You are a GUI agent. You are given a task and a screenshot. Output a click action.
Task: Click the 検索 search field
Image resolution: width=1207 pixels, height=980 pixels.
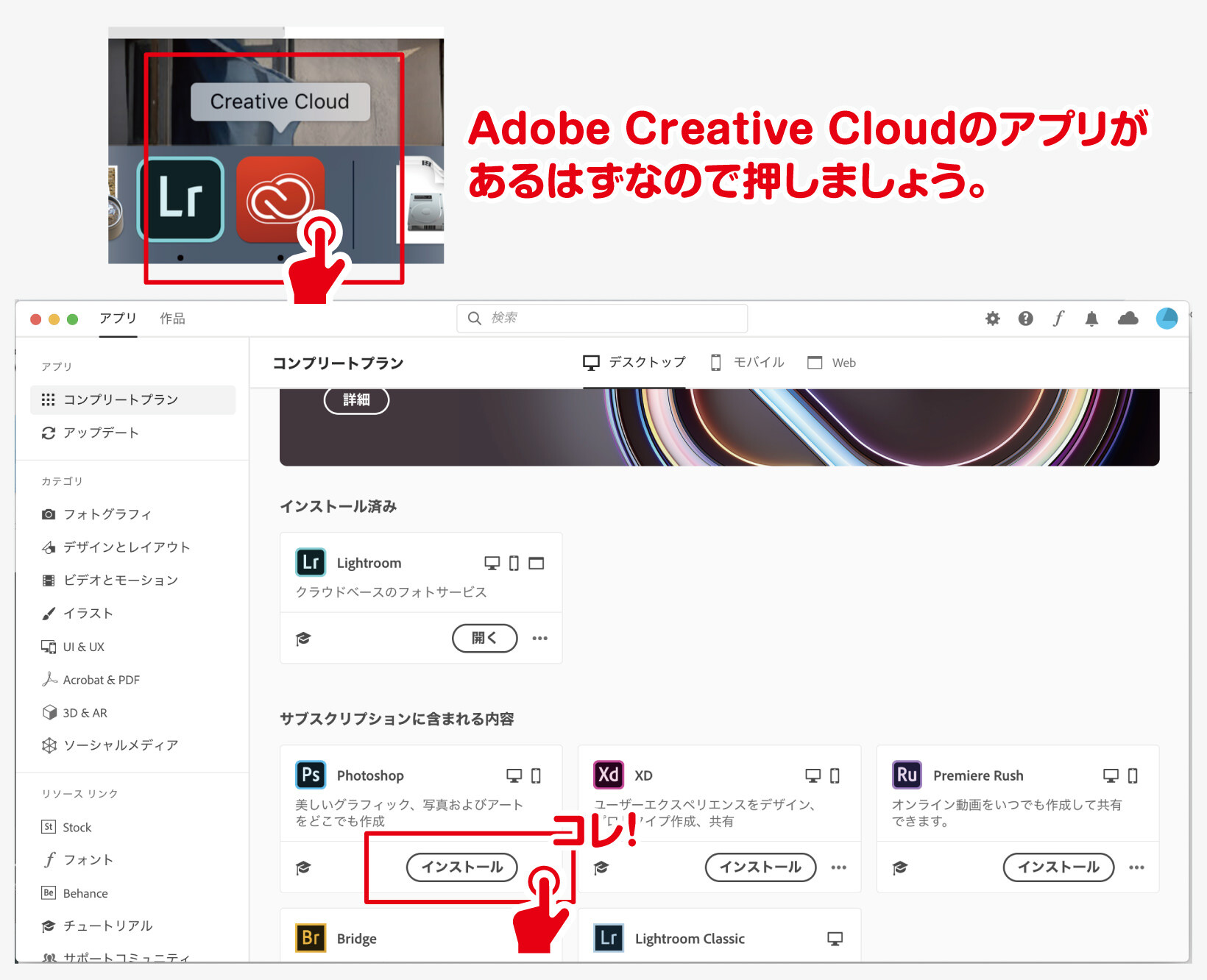(x=602, y=318)
